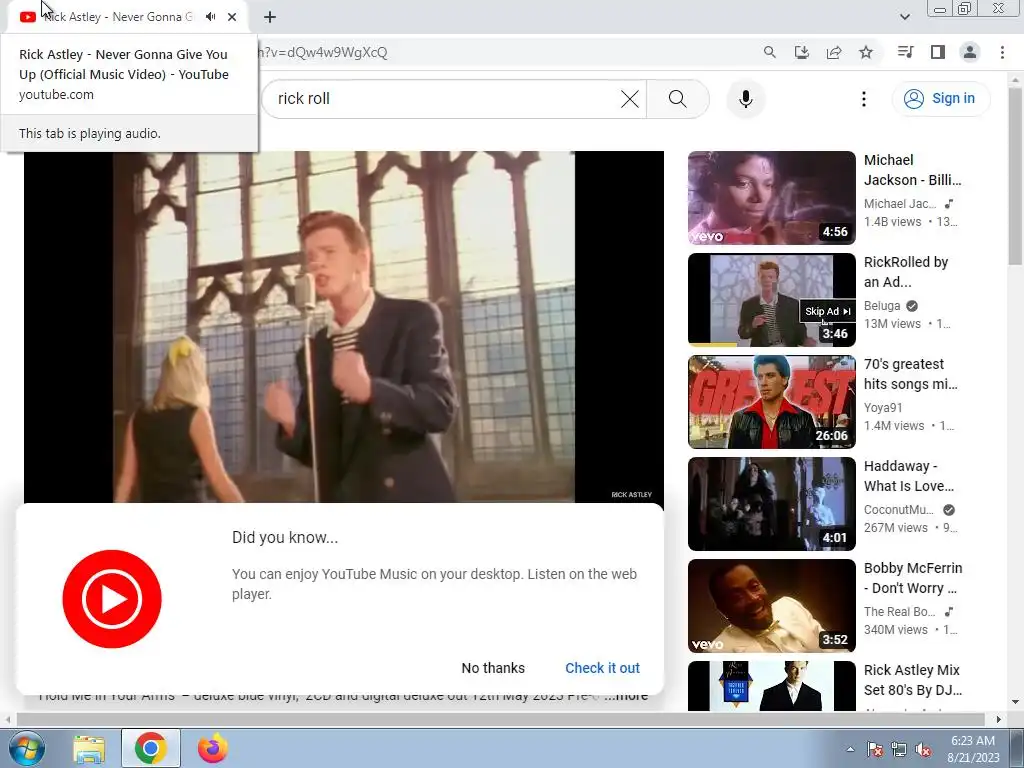
Task: Click the Sign in button
Action: [x=941, y=99]
